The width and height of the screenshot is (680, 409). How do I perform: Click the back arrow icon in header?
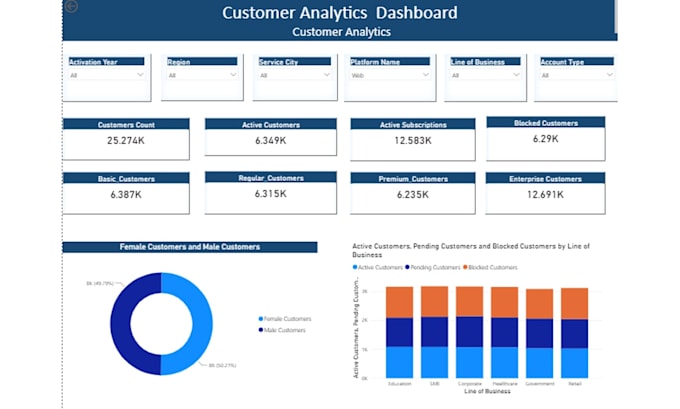click(x=72, y=6)
